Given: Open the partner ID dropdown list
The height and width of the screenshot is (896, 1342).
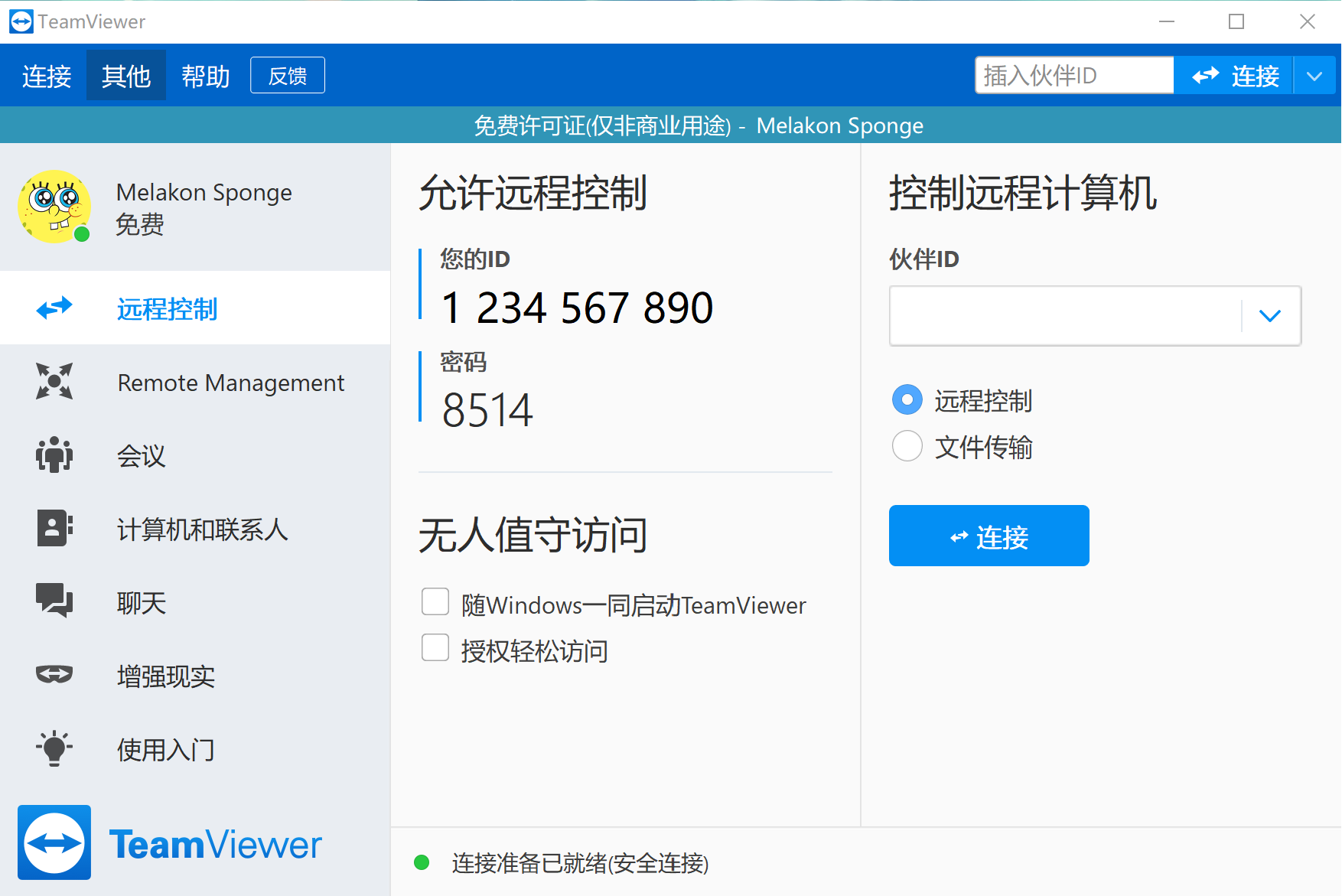Looking at the screenshot, I should pos(1270,315).
